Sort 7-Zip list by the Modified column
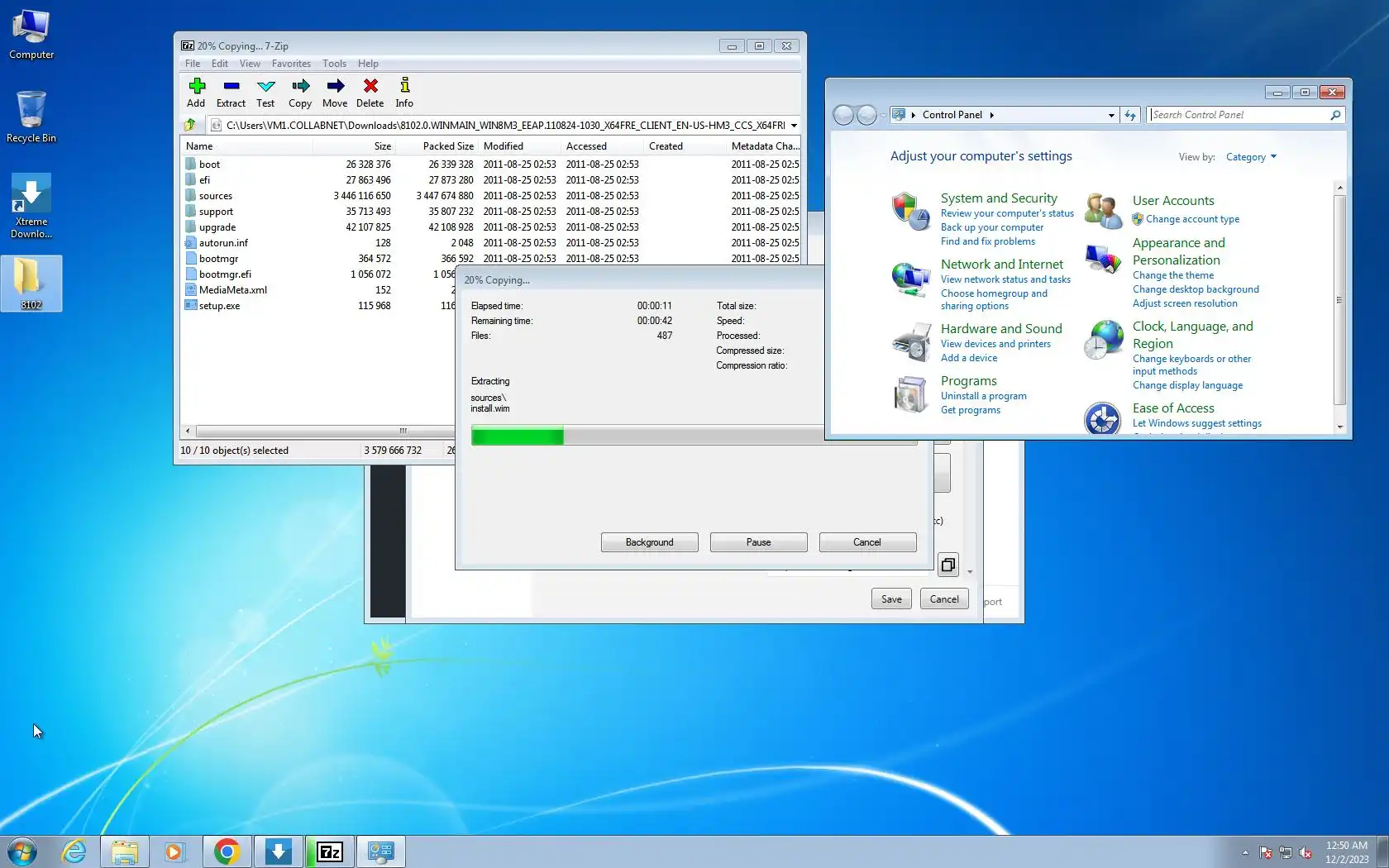1389x868 pixels. (x=519, y=146)
